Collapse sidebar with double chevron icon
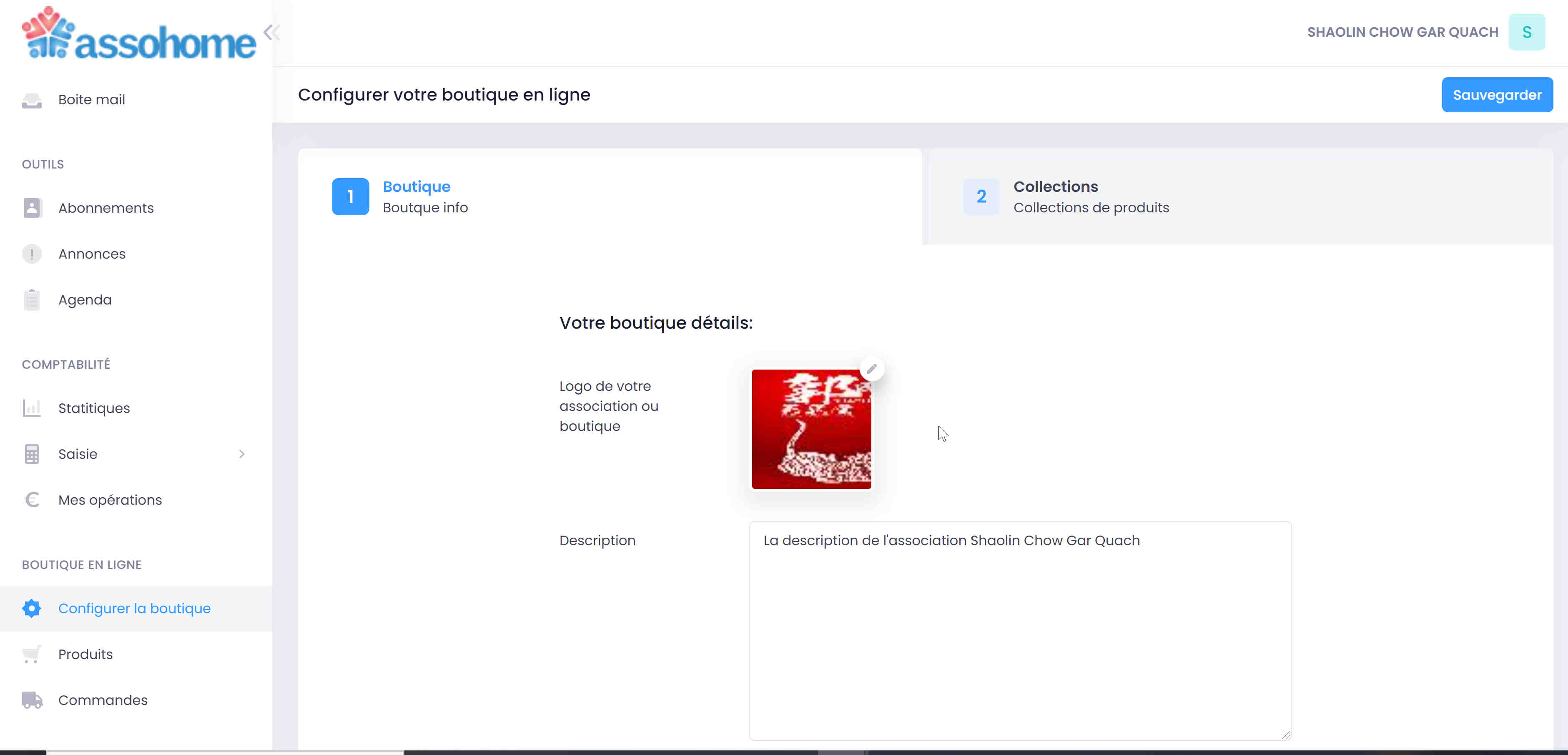 [271, 32]
